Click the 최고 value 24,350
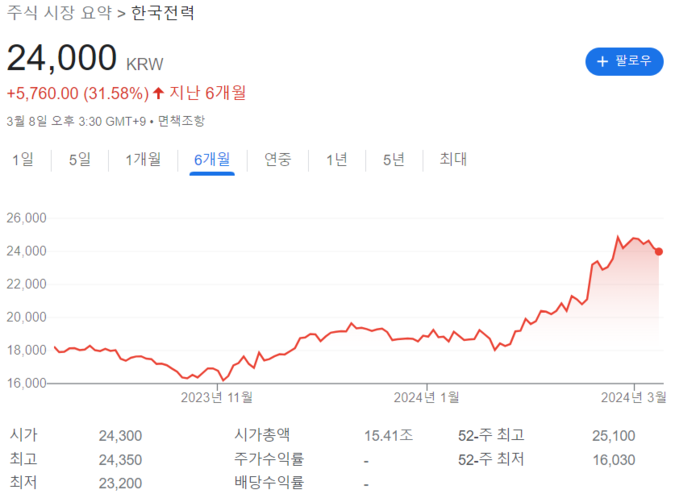Viewport: 700px width, 498px height. point(121,460)
